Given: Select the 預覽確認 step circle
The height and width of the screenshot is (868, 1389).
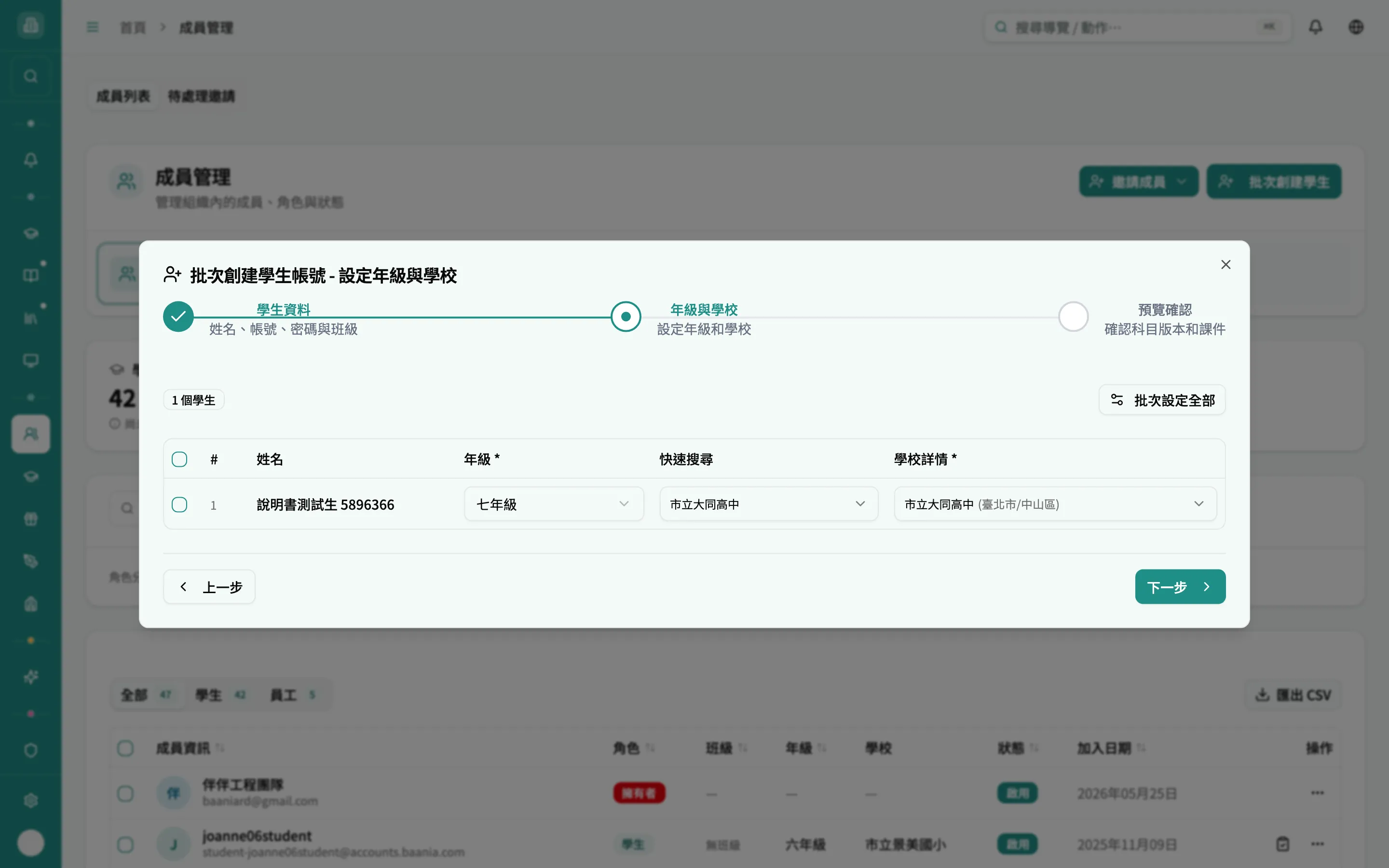Looking at the screenshot, I should [1073, 316].
